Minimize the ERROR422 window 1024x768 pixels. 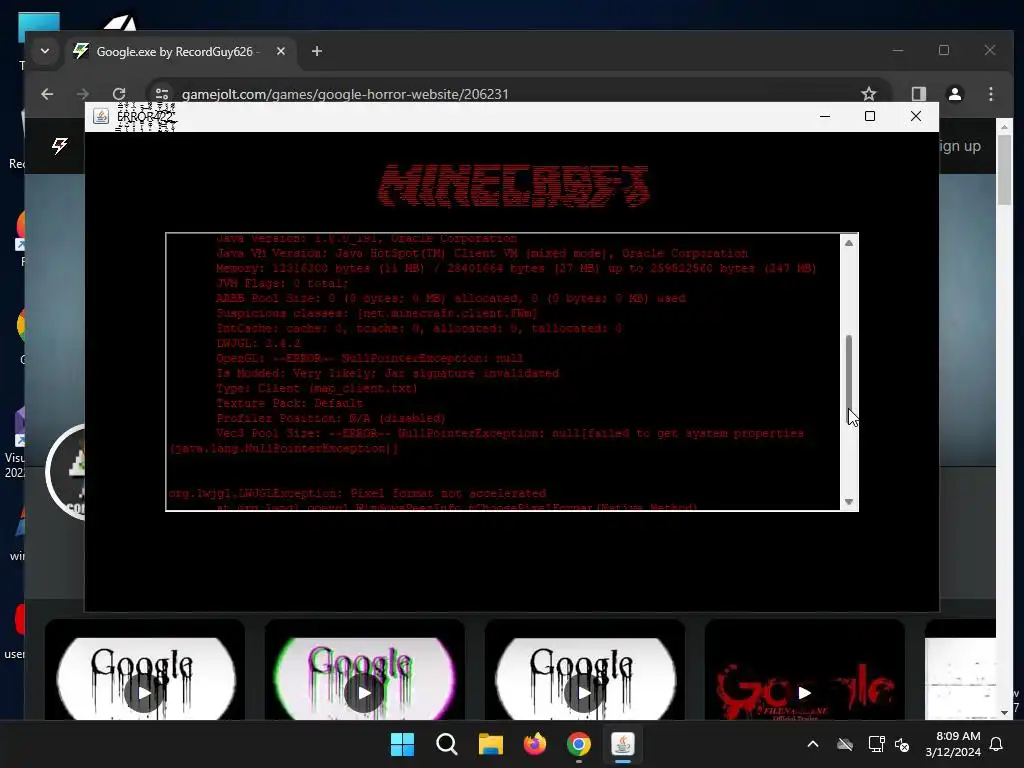tap(825, 116)
